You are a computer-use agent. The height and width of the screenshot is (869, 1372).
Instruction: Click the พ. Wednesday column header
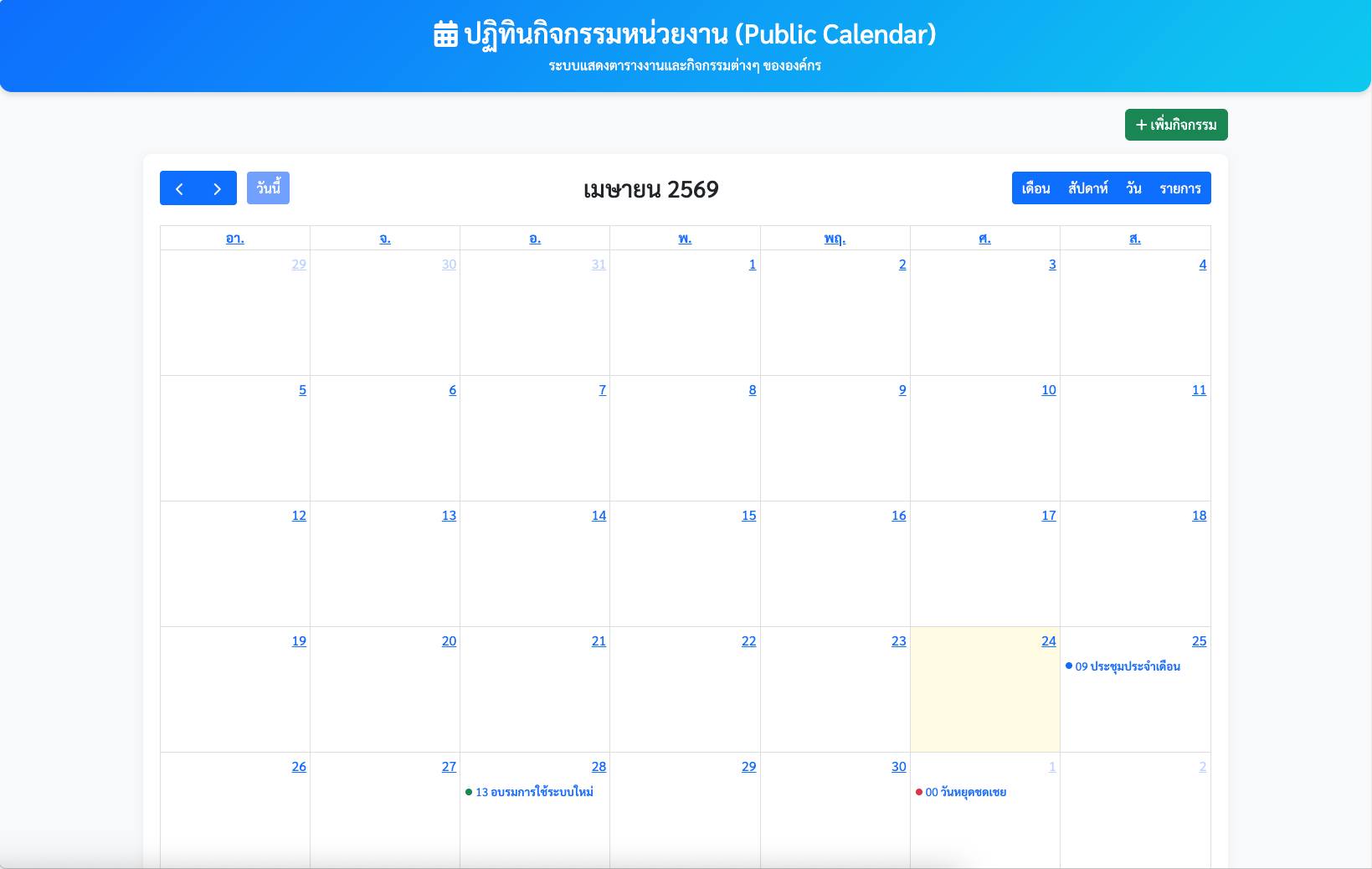(x=685, y=239)
